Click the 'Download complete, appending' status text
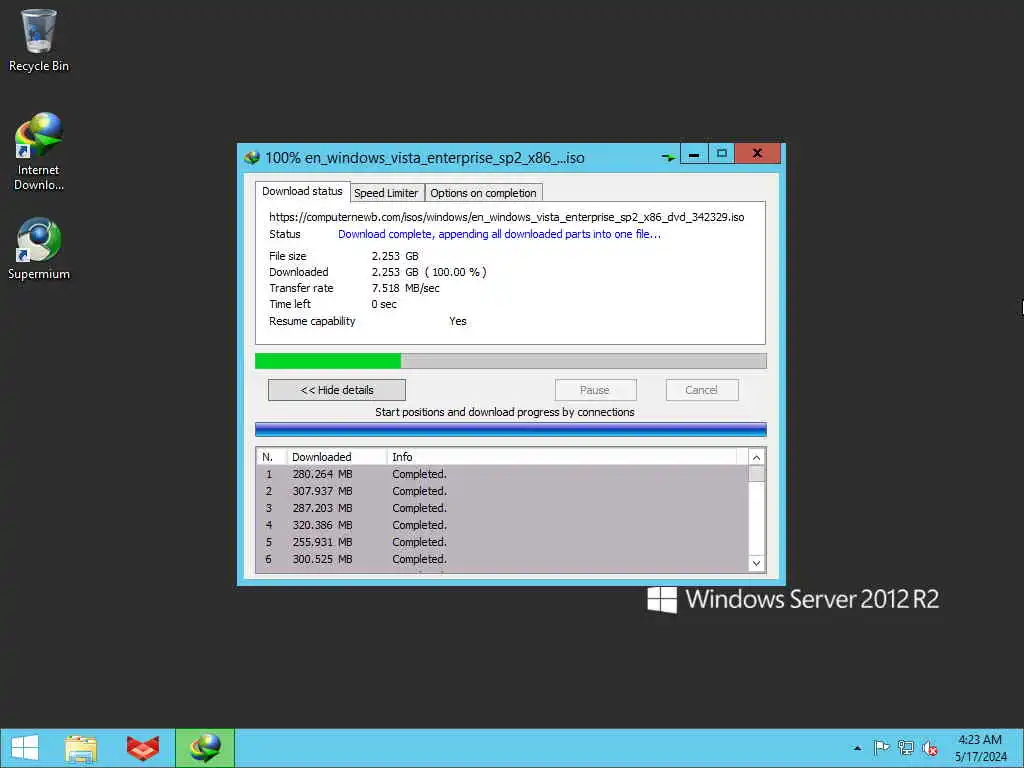The width and height of the screenshot is (1024, 768). (500, 234)
